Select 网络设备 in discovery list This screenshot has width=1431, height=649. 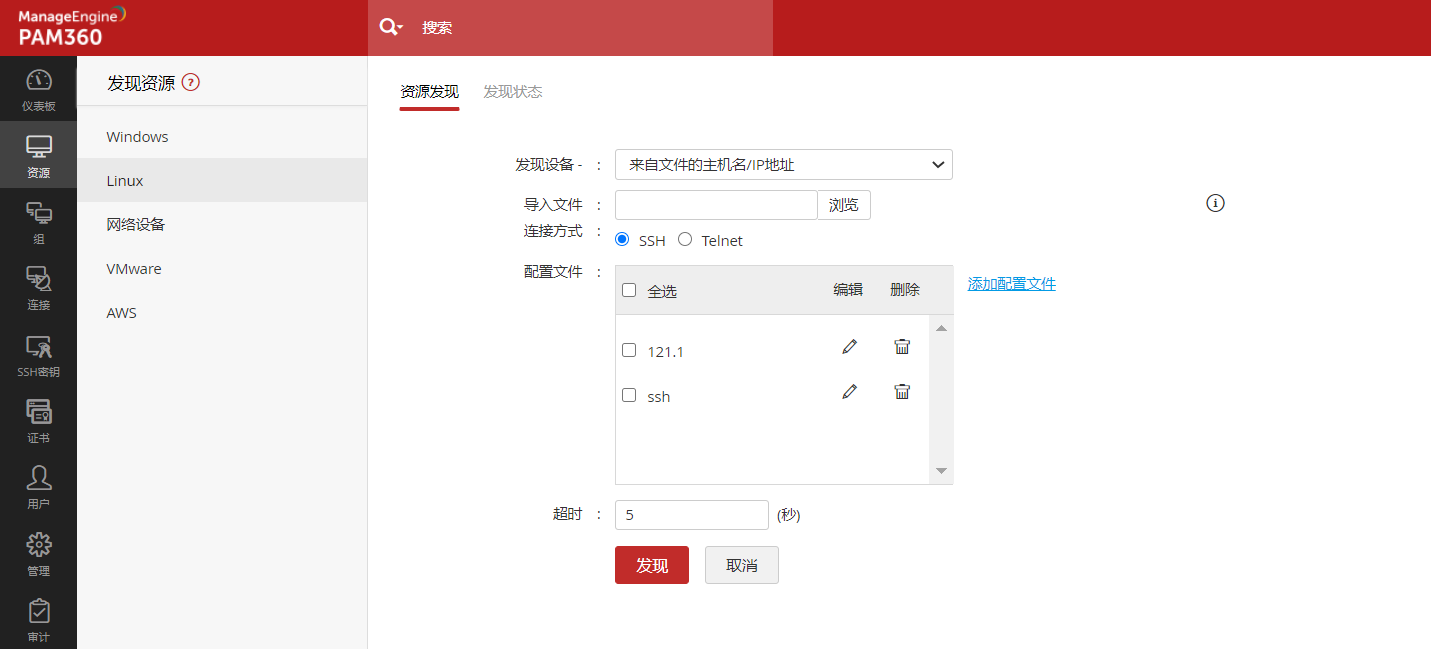(x=222, y=224)
